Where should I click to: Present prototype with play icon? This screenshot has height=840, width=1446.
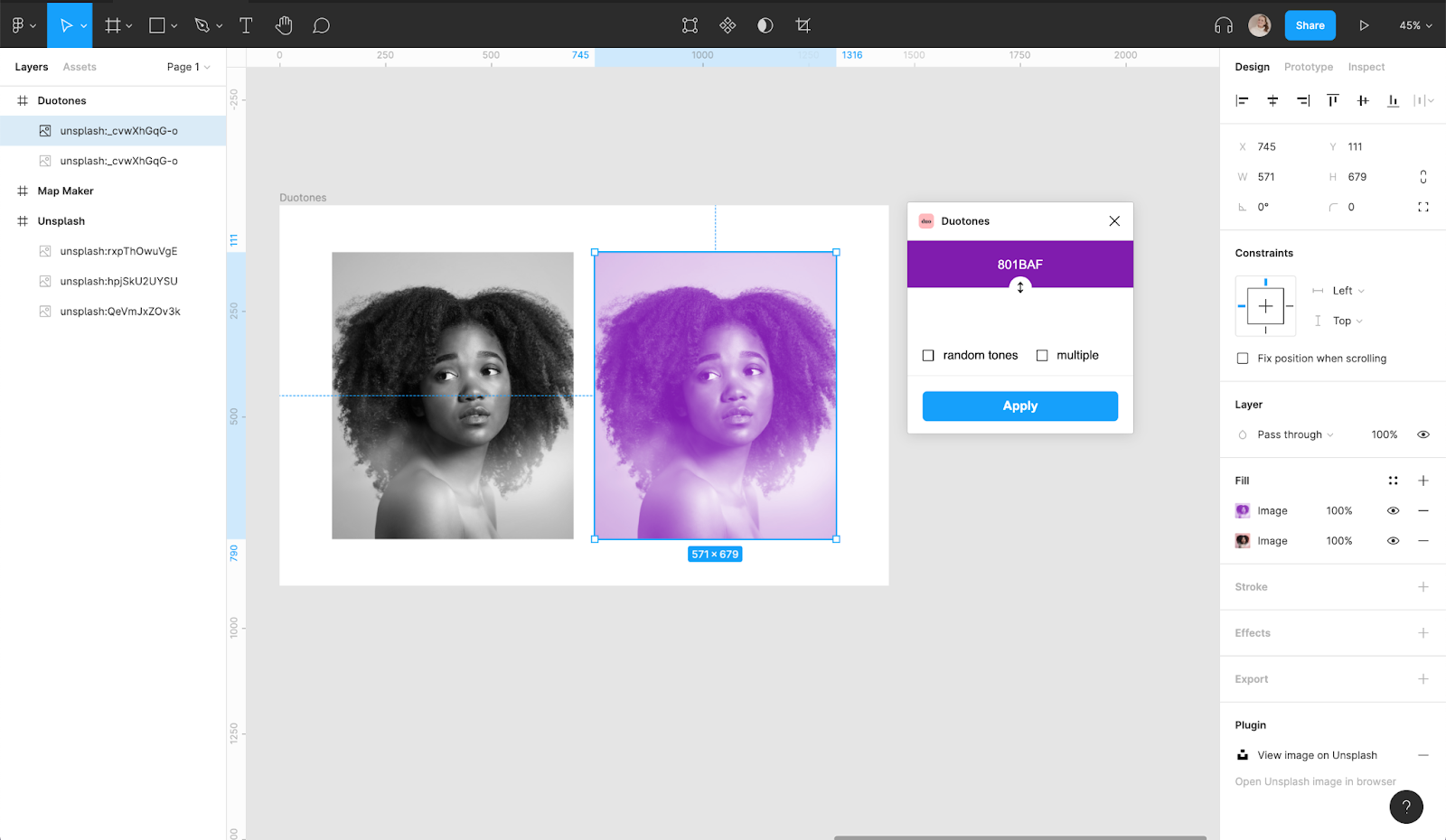coord(1364,25)
